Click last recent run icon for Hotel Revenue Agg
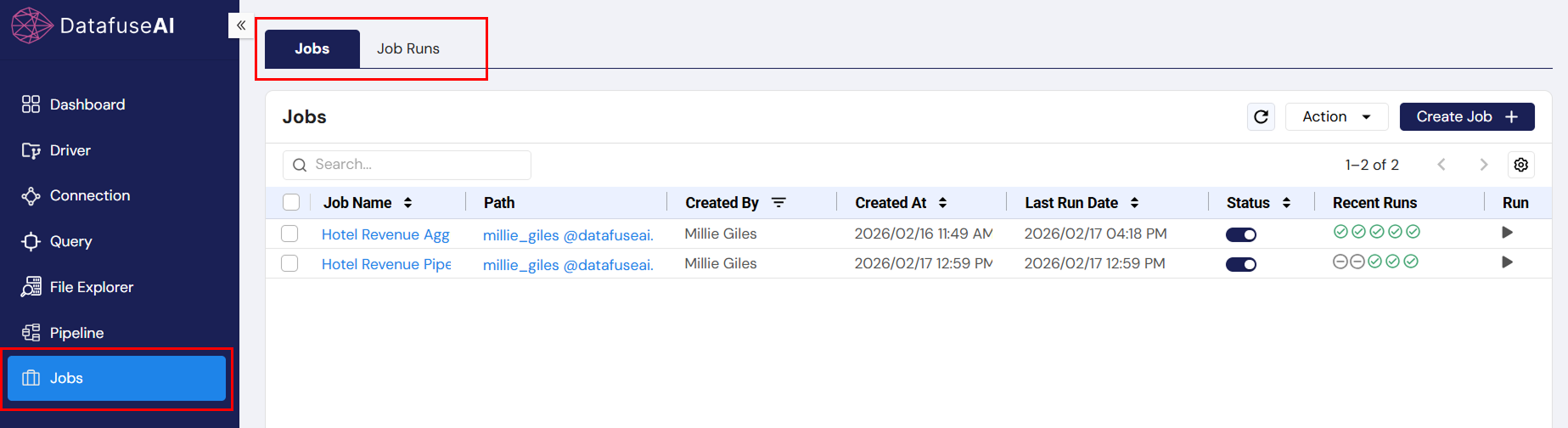 [x=1413, y=232]
